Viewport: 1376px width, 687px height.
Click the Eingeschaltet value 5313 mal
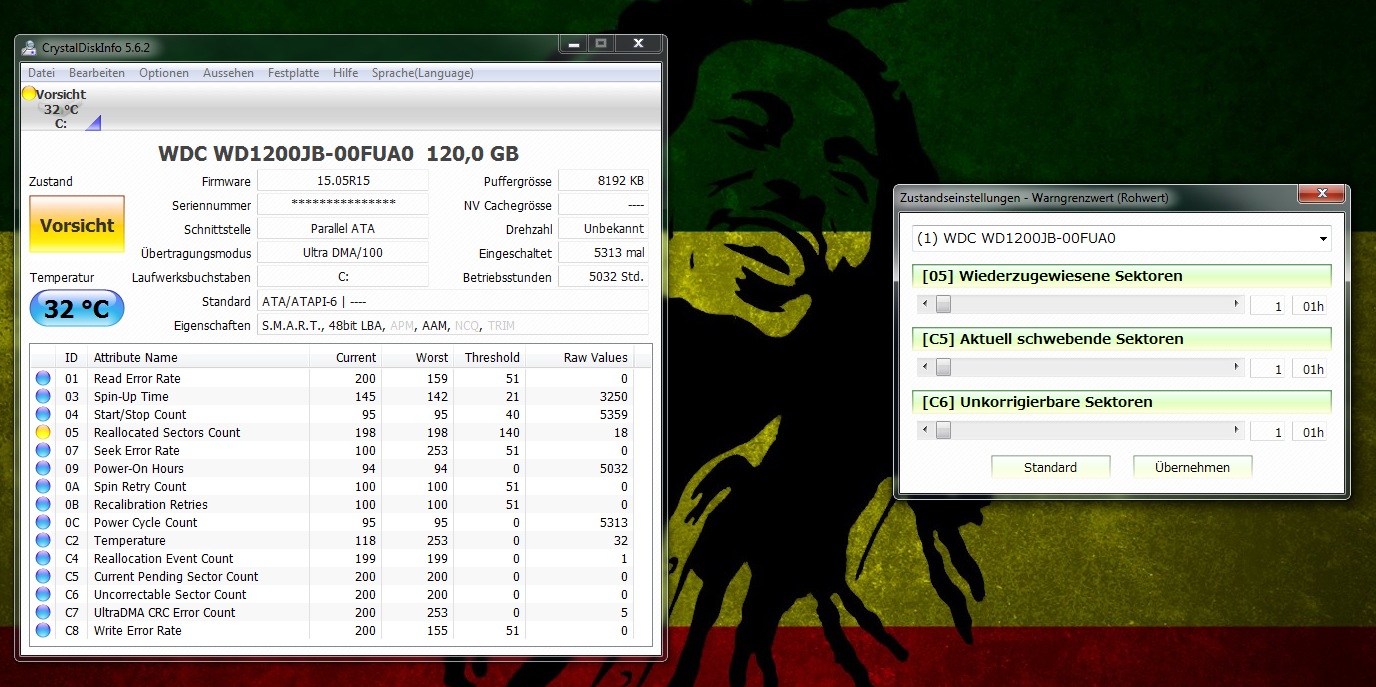click(603, 253)
